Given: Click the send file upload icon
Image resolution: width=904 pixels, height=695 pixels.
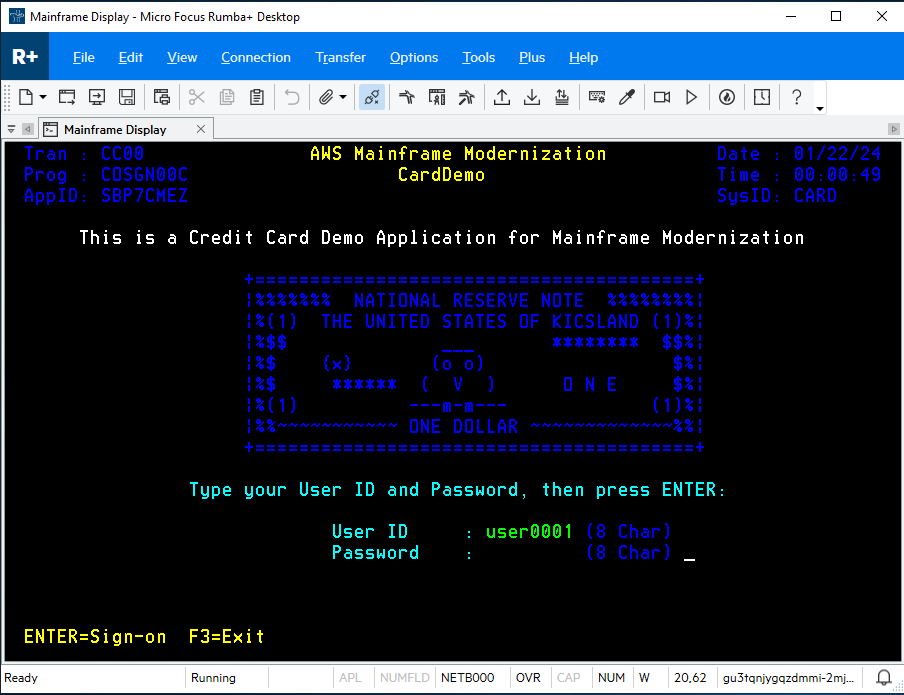Looking at the screenshot, I should click(502, 97).
